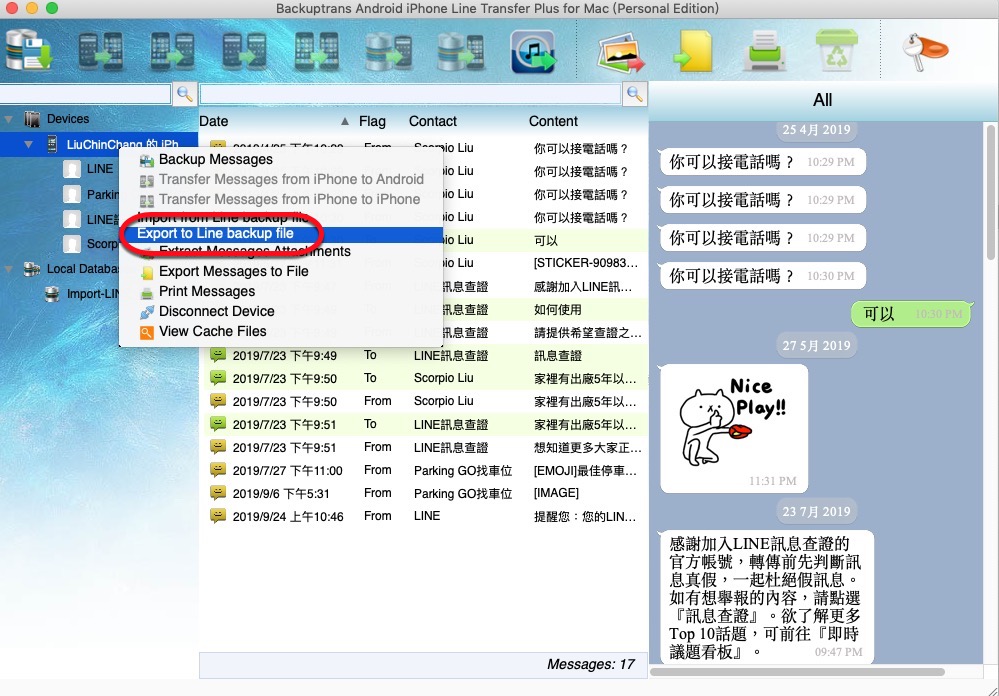Toggle sort arrow in Date column header
999x696 pixels.
coord(345,121)
